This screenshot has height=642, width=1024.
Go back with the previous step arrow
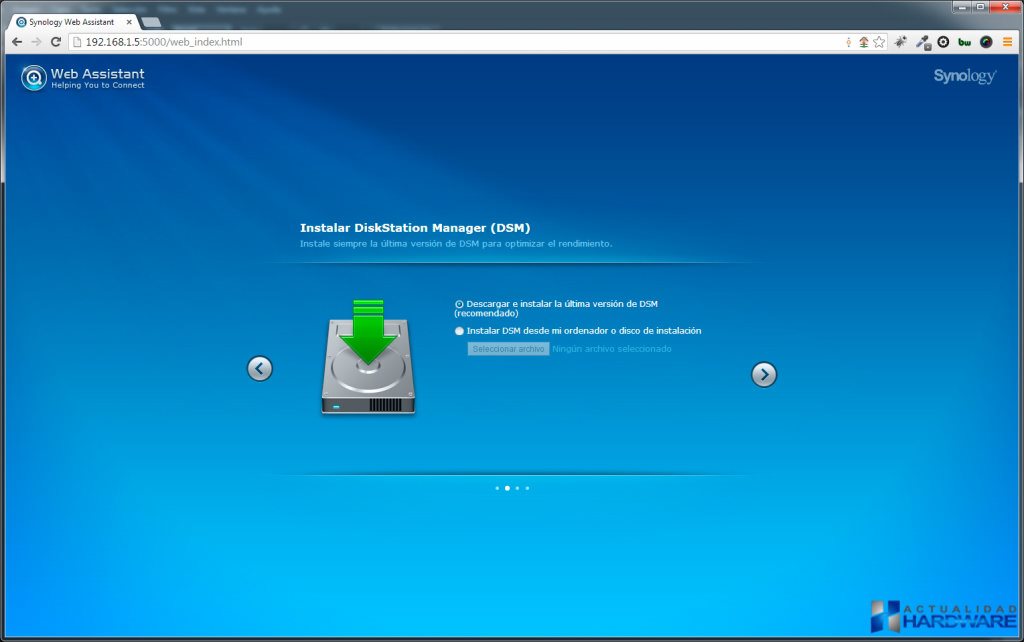259,369
